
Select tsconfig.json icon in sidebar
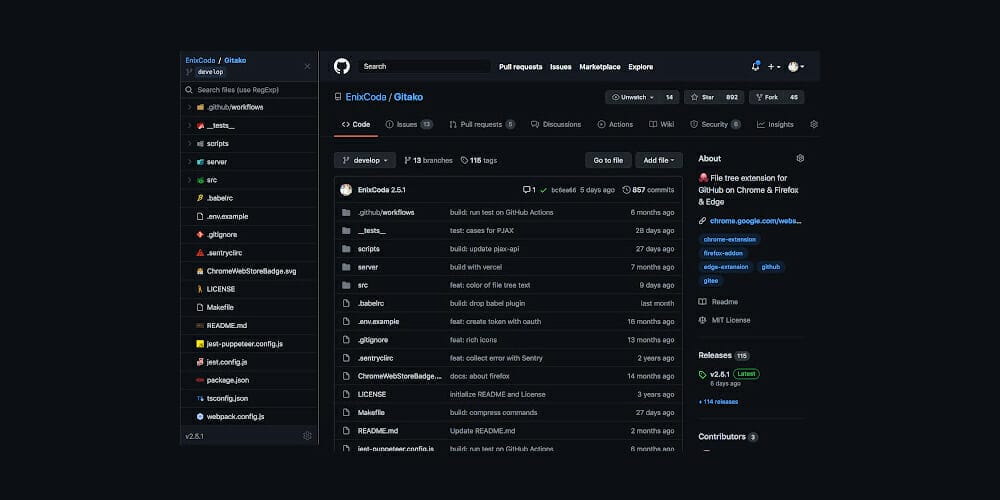[x=200, y=398]
